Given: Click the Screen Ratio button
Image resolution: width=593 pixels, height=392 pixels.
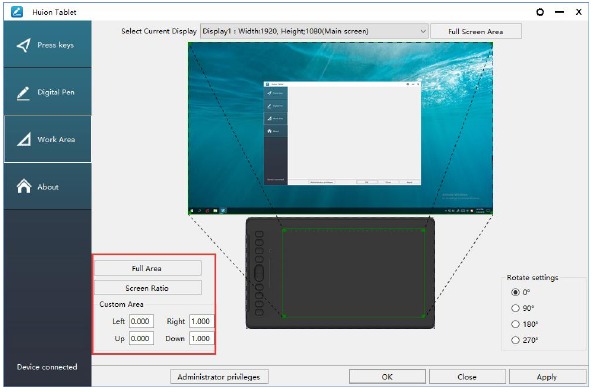Looking at the screenshot, I should click(x=147, y=288).
